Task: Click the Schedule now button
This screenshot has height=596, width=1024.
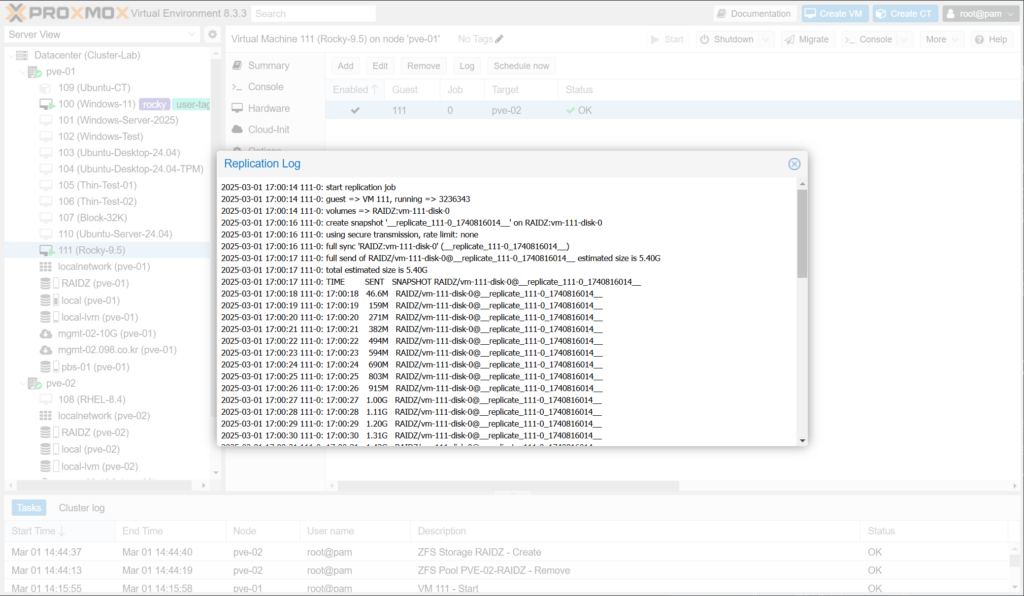Action: (x=522, y=66)
